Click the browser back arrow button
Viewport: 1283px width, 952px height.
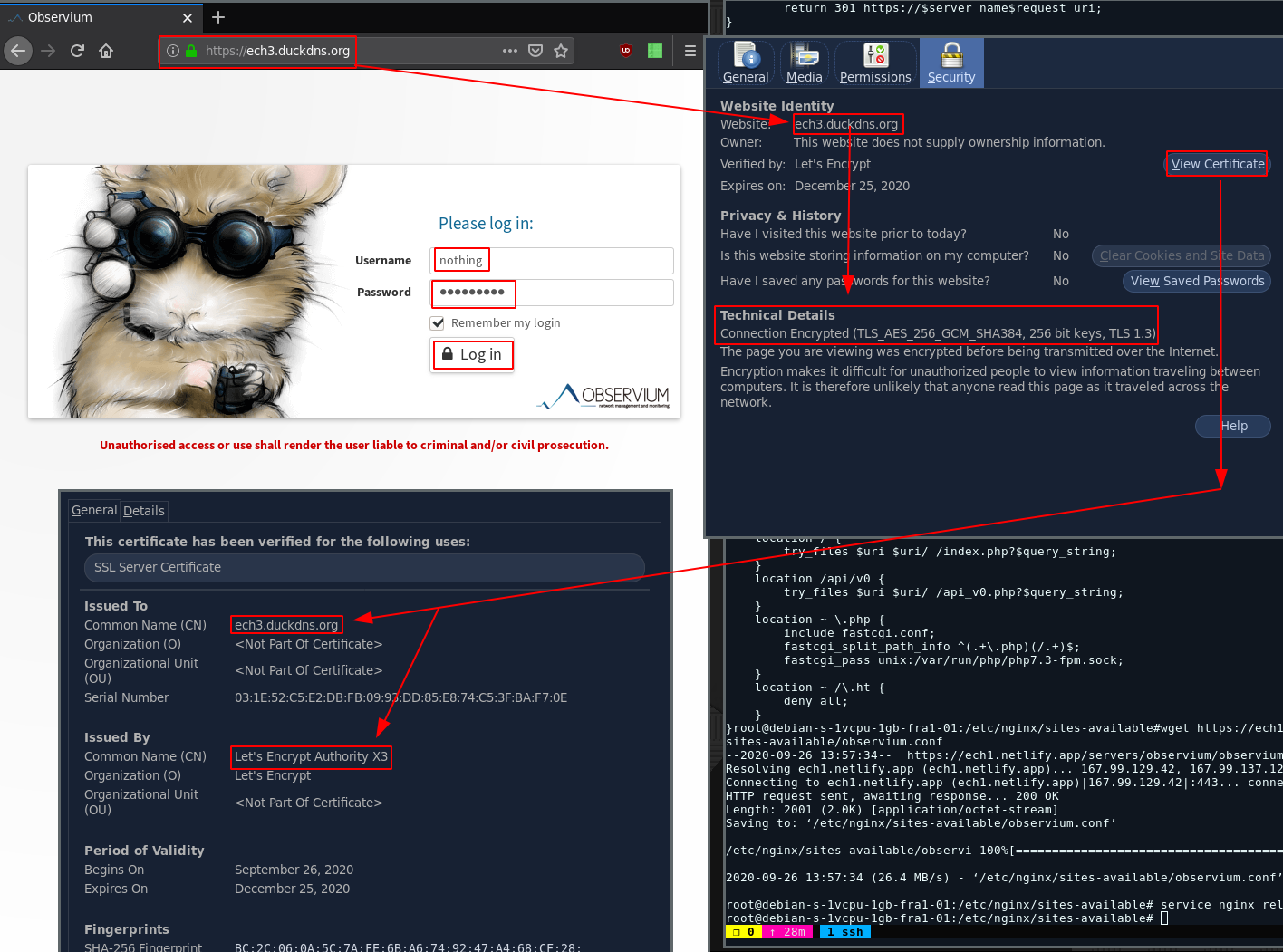tap(18, 51)
